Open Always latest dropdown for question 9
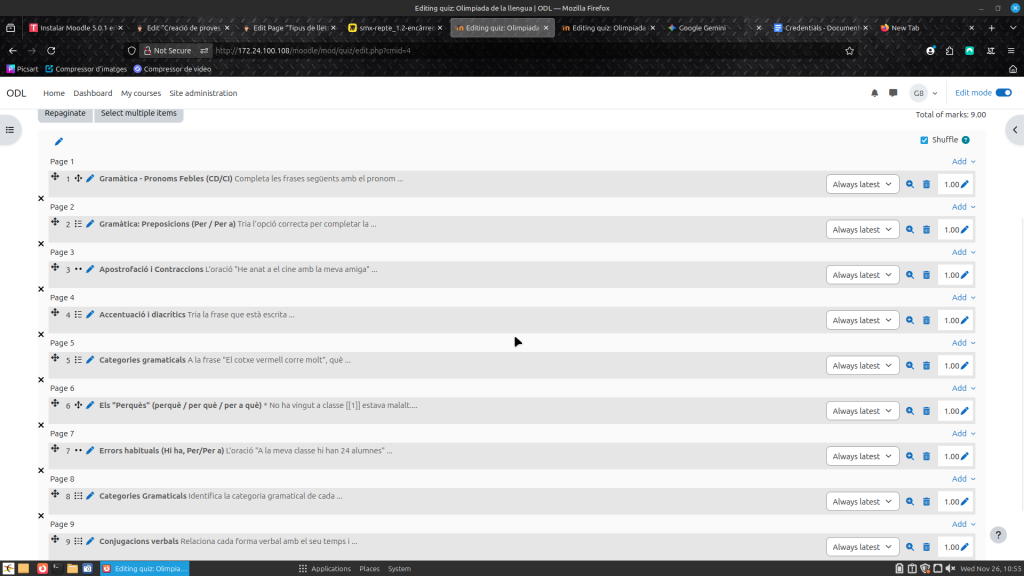This screenshot has width=1024, height=576. coord(862,547)
